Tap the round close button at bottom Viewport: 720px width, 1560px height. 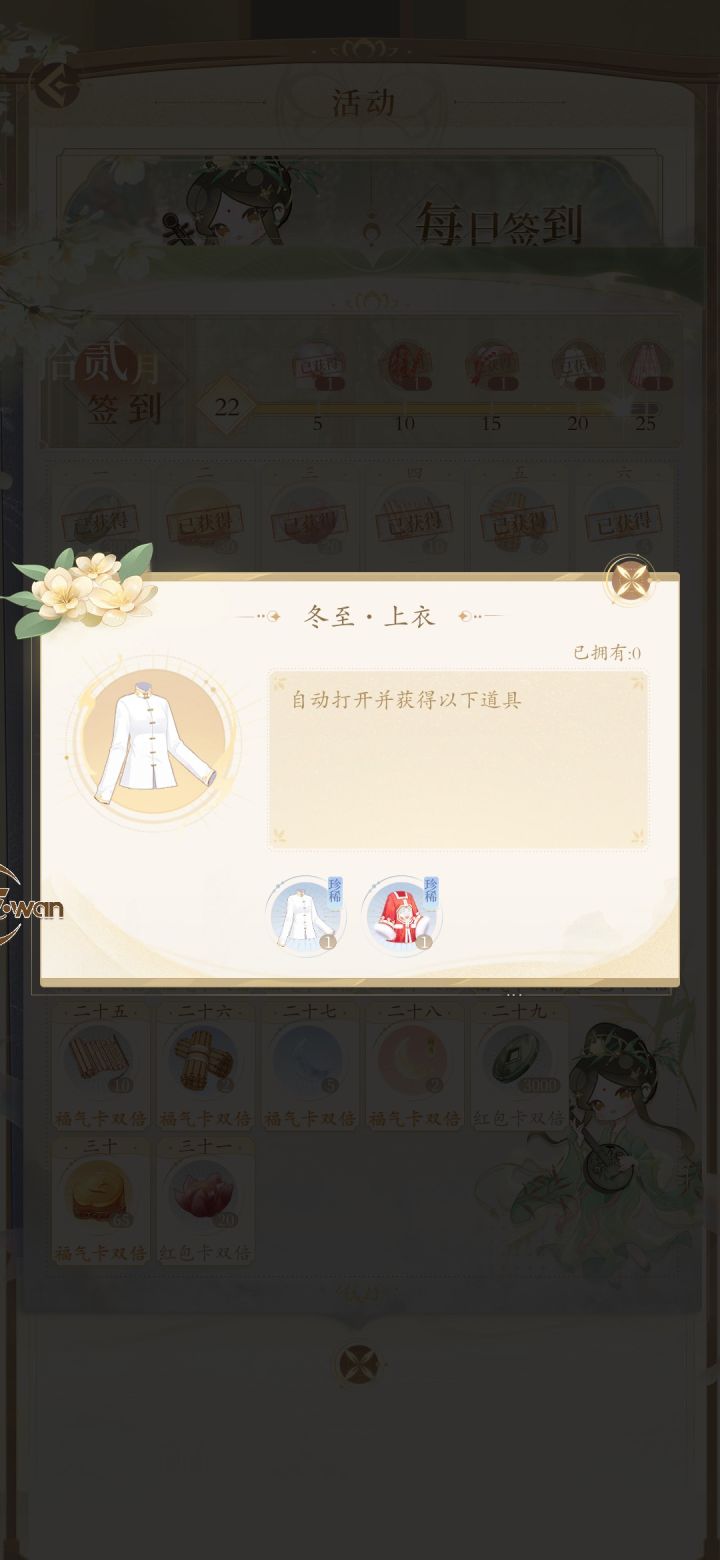coord(357,1364)
